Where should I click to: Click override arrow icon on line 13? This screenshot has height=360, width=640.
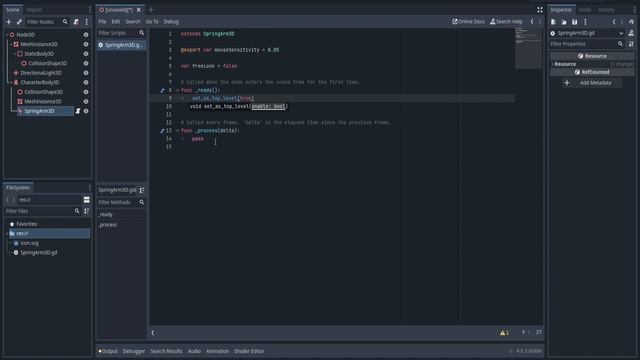click(162, 131)
